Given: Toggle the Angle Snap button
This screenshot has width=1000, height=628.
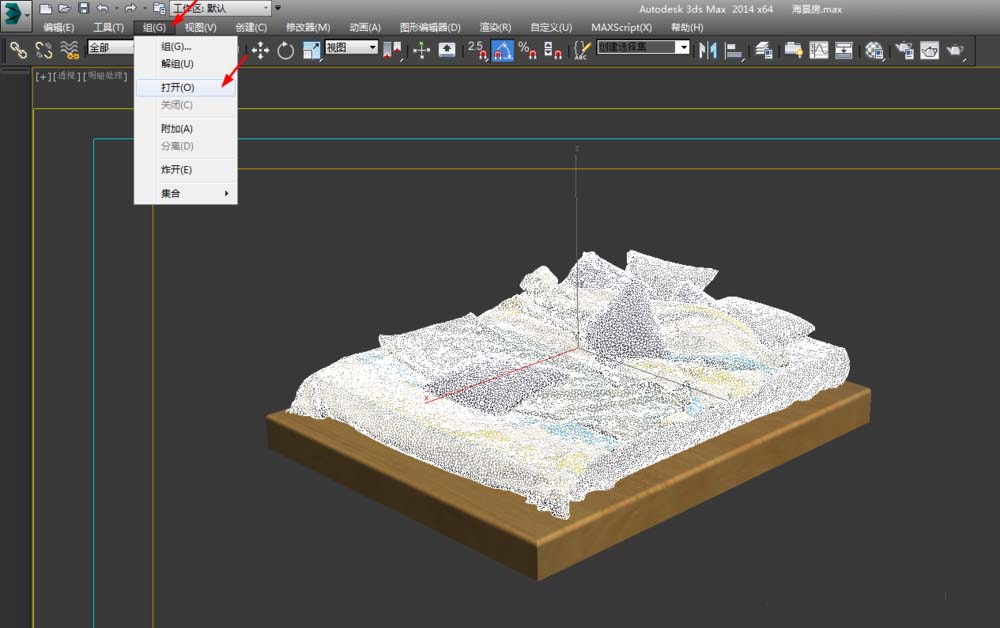Looking at the screenshot, I should [503, 49].
